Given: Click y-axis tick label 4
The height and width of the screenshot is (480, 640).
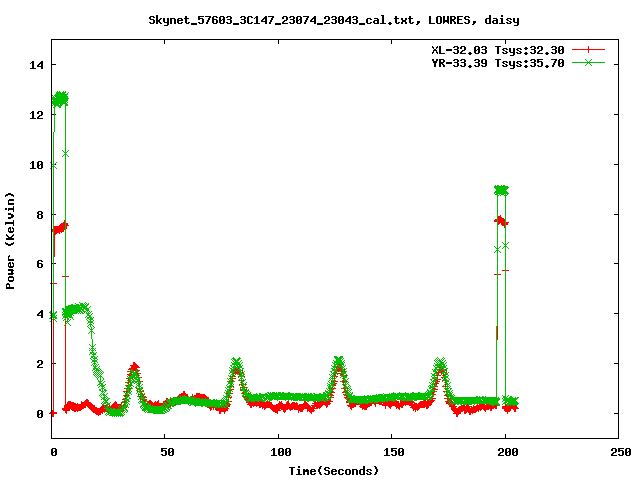Looking at the screenshot, I should pos(40,314).
